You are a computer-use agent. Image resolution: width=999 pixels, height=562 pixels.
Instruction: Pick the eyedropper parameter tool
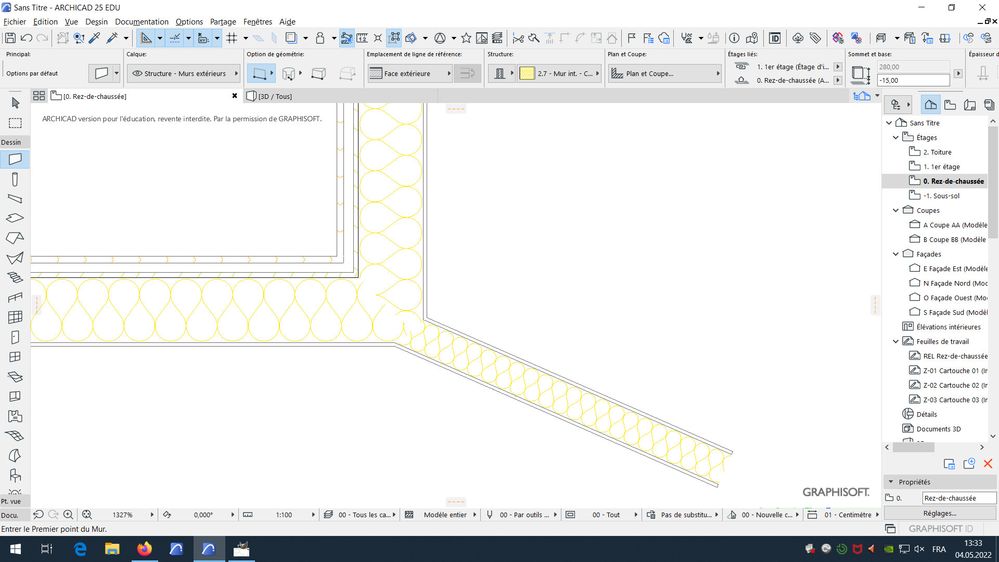94,38
